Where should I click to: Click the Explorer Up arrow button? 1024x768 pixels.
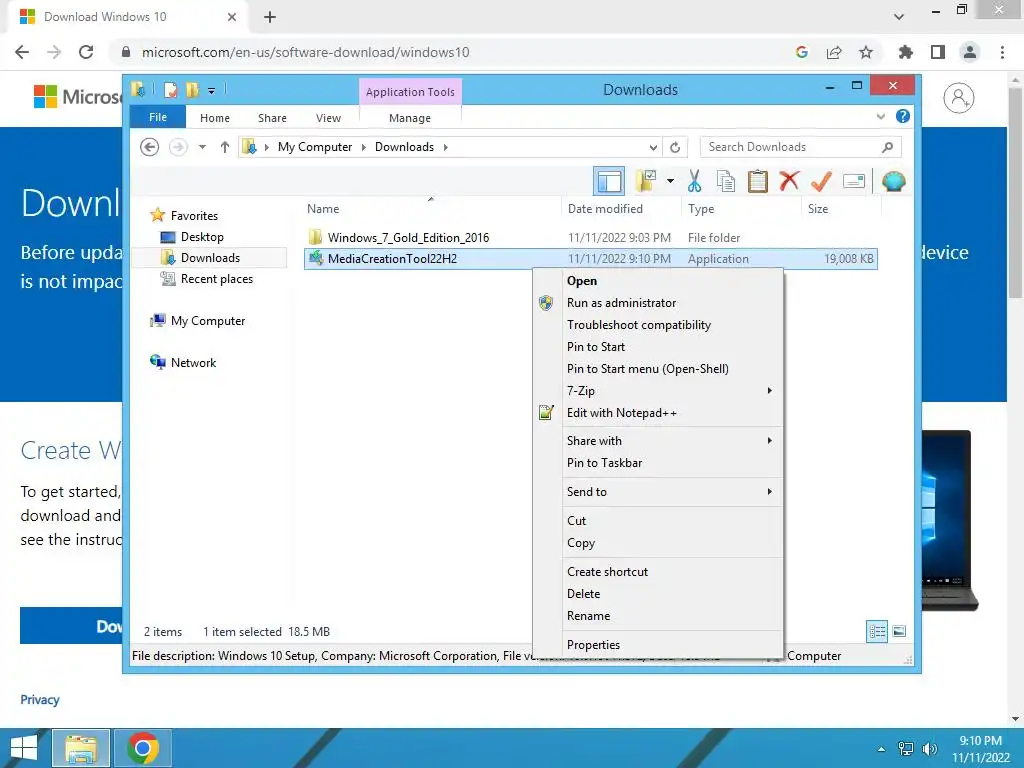[x=225, y=147]
